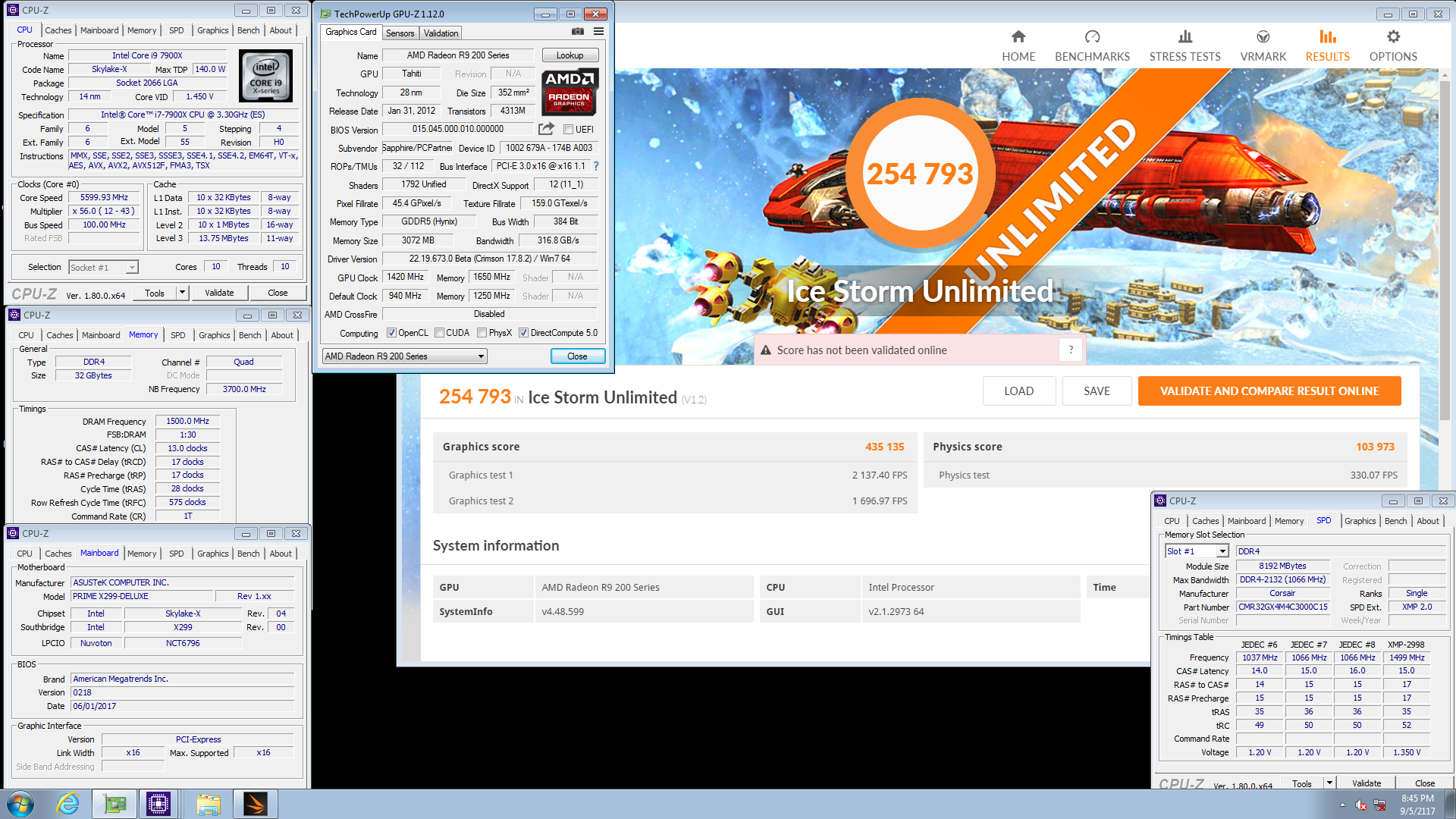This screenshot has width=1456, height=819.
Task: Switch to the Validation tab in GPU-Z
Action: [x=441, y=33]
